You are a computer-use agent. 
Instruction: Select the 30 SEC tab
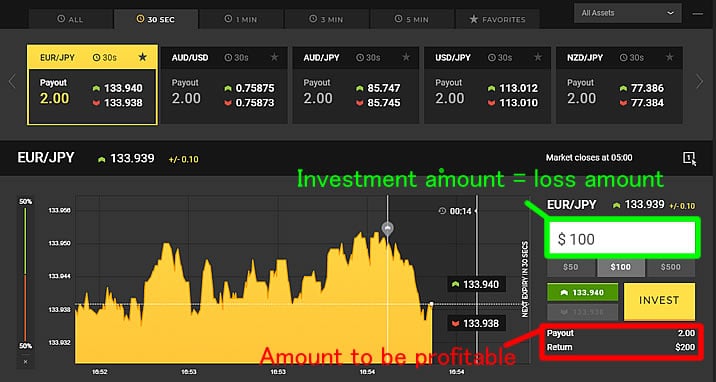point(156,19)
